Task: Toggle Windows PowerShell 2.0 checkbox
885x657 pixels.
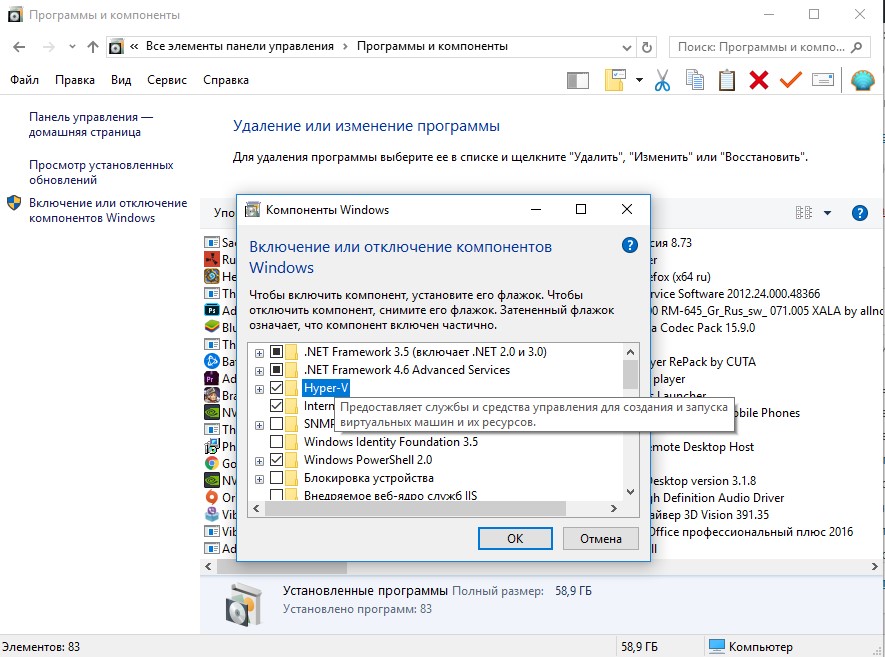Action: (276, 459)
